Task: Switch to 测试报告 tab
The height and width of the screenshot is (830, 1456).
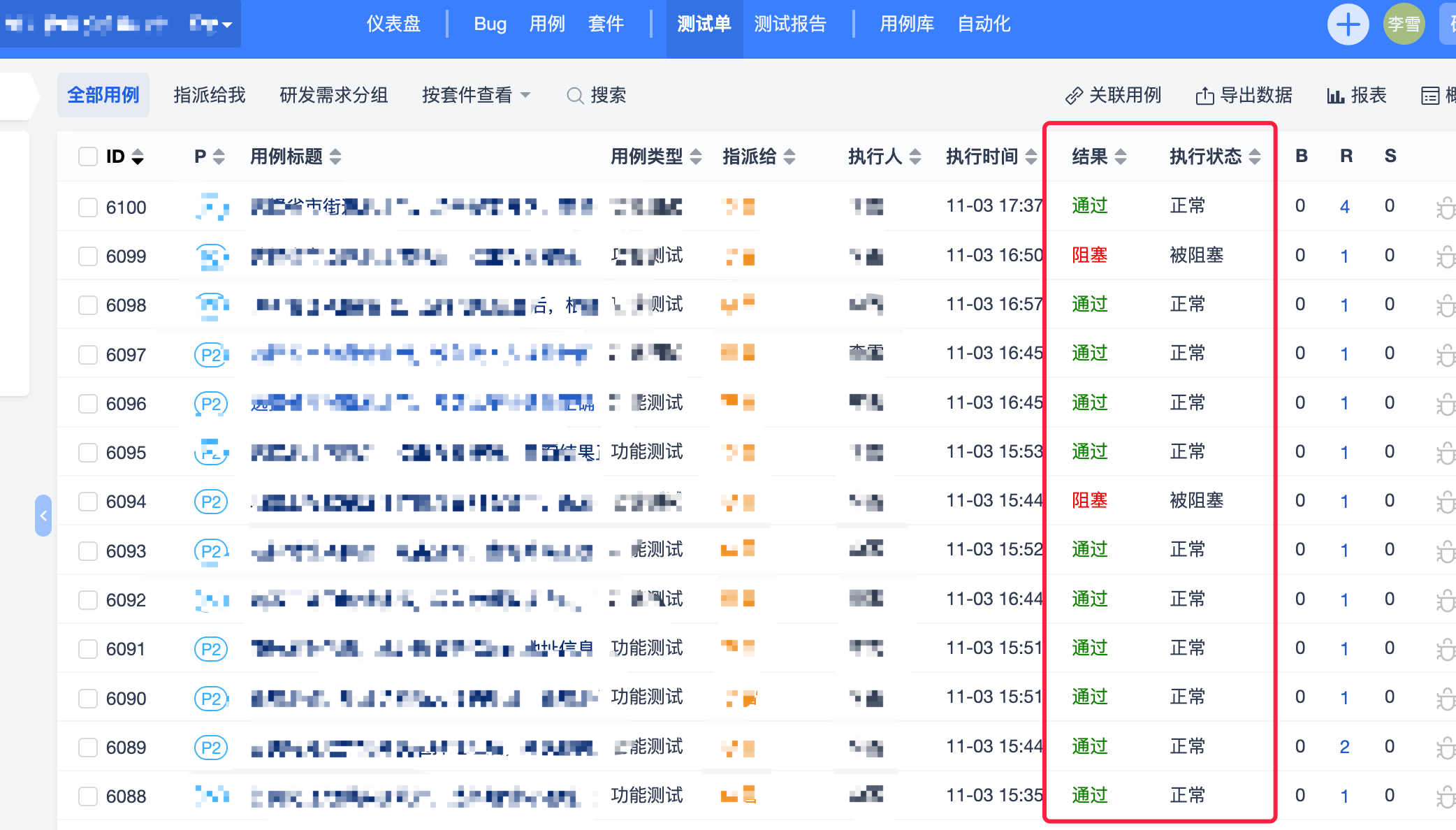Action: click(x=789, y=24)
